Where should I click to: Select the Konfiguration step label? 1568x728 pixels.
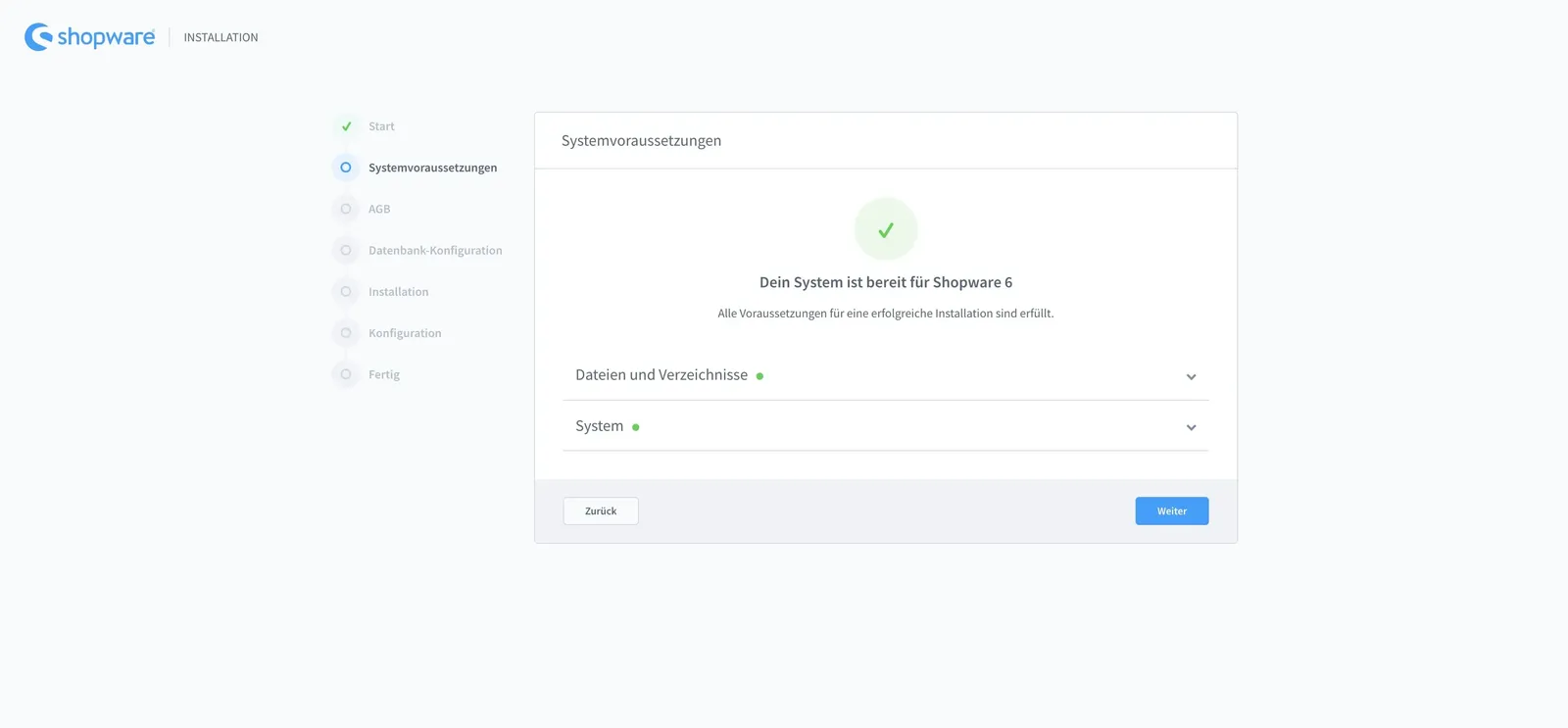405,333
